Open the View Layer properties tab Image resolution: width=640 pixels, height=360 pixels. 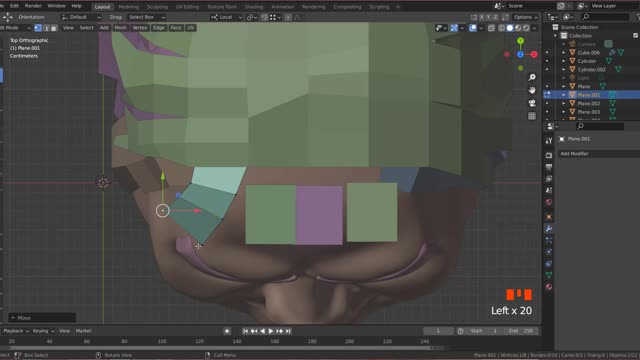pyautogui.click(x=549, y=179)
